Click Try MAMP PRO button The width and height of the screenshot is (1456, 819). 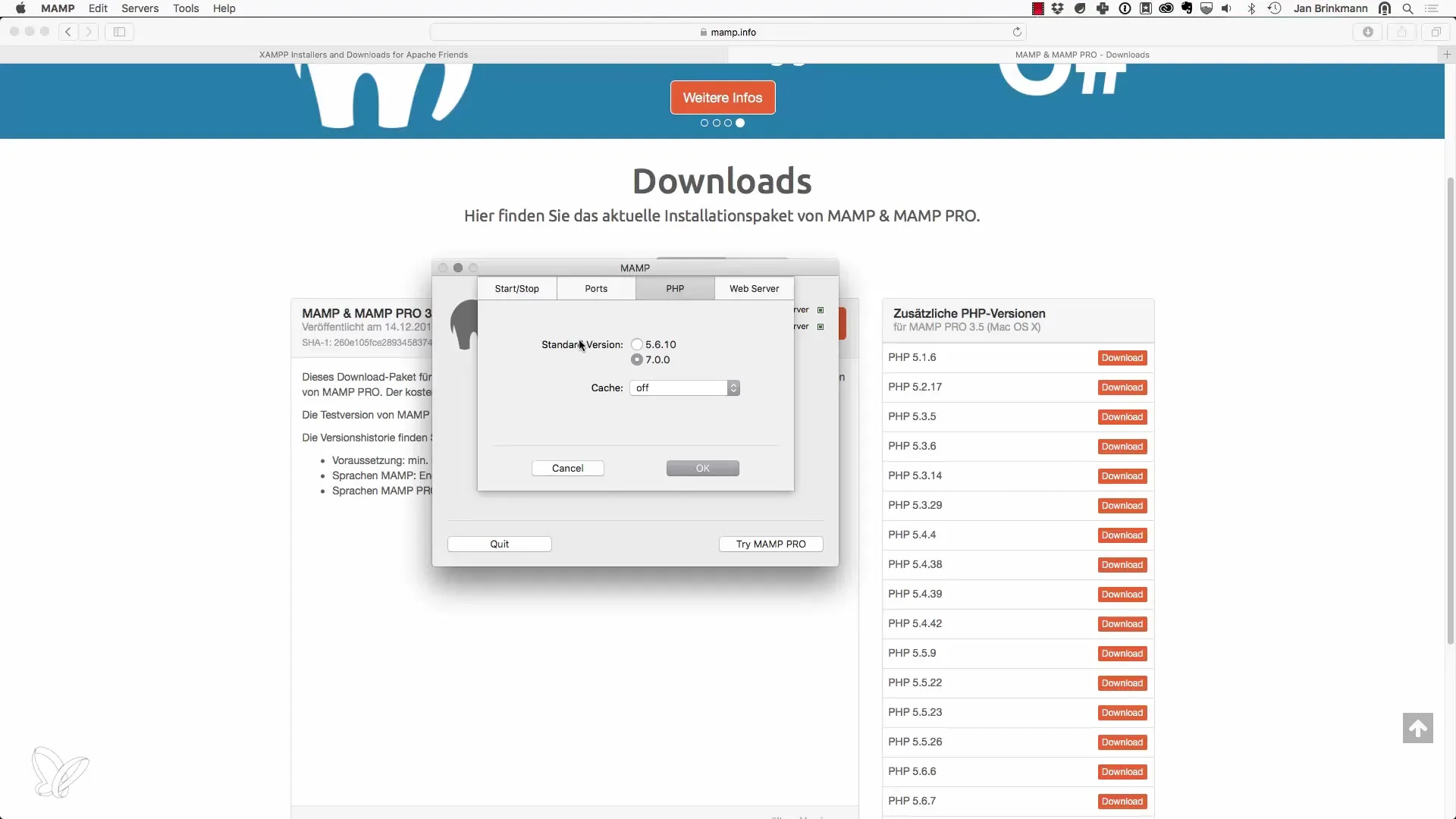pyautogui.click(x=771, y=544)
